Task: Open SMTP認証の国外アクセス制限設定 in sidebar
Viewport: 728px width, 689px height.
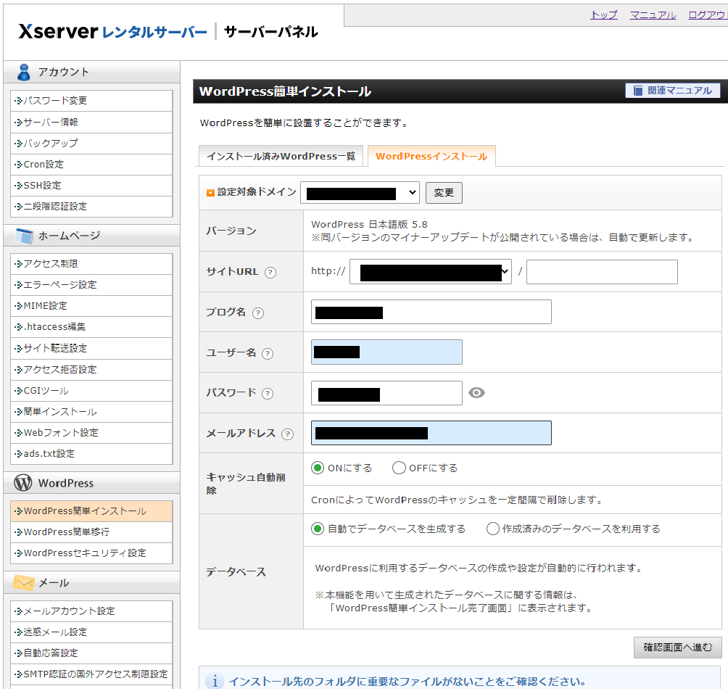Action: point(91,674)
